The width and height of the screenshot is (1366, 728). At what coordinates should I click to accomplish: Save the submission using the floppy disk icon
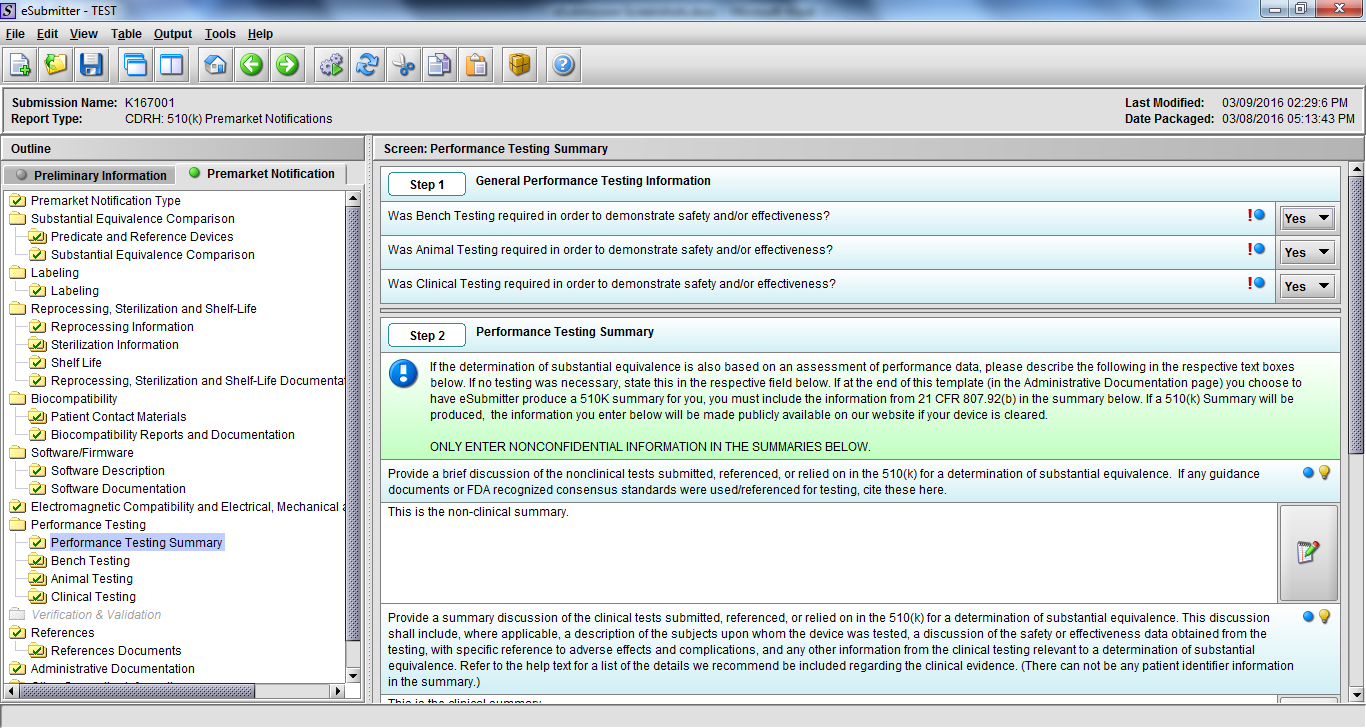[92, 65]
